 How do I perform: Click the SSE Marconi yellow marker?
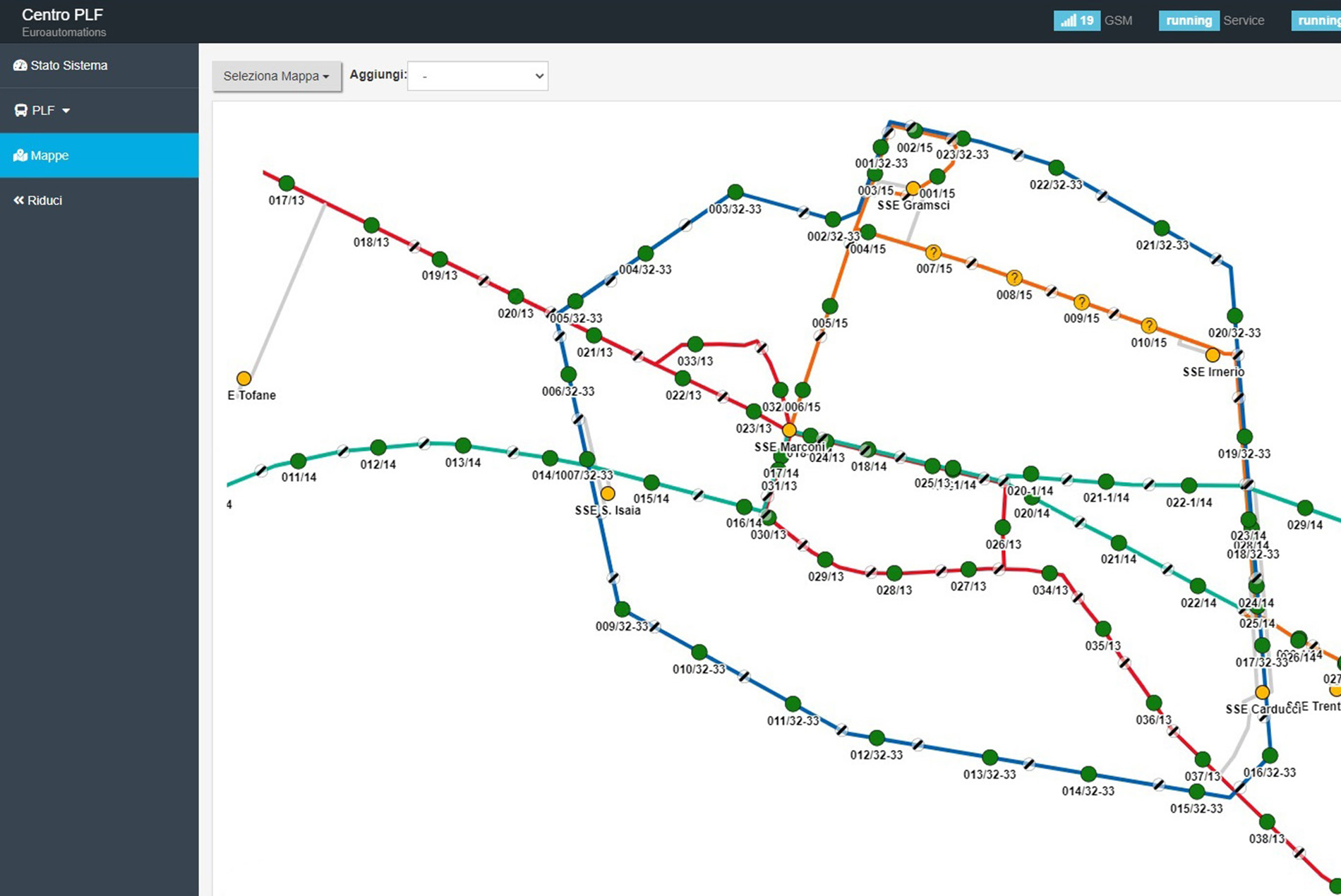789,430
